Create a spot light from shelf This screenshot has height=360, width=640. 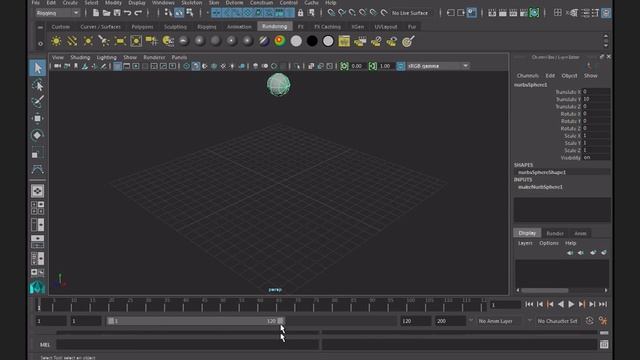(x=104, y=41)
